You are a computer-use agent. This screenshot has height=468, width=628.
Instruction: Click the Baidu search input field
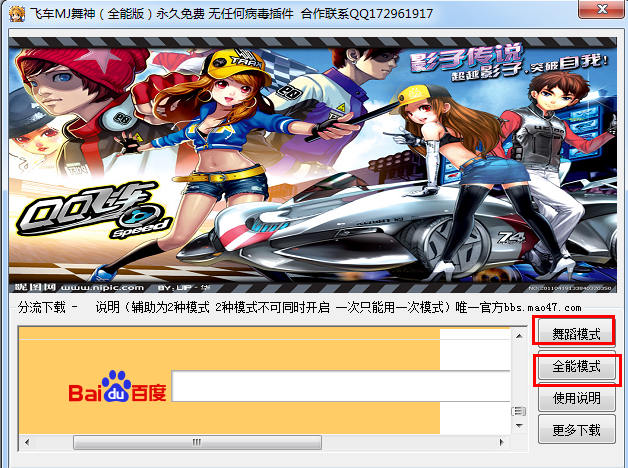tap(341, 386)
